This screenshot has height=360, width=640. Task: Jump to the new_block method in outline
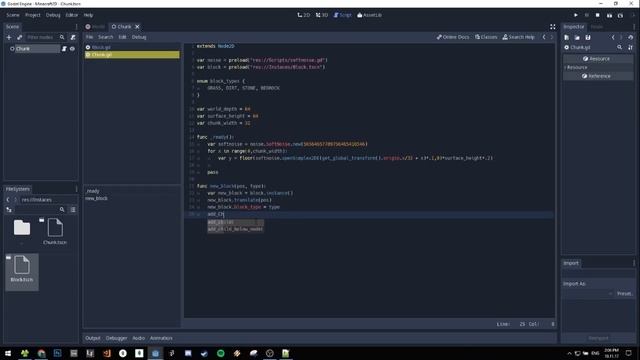(96, 198)
